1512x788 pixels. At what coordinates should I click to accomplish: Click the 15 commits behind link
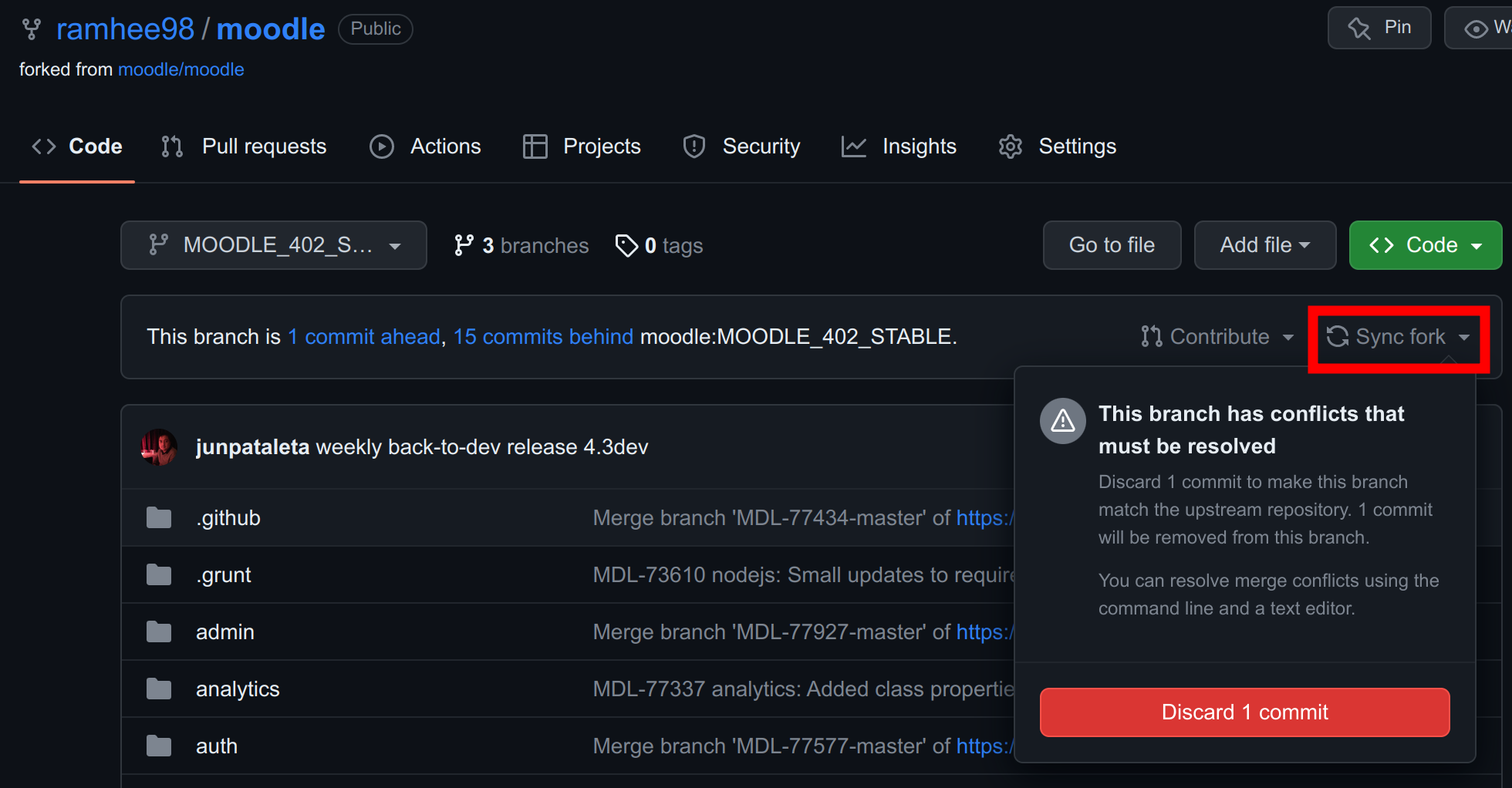click(x=543, y=337)
